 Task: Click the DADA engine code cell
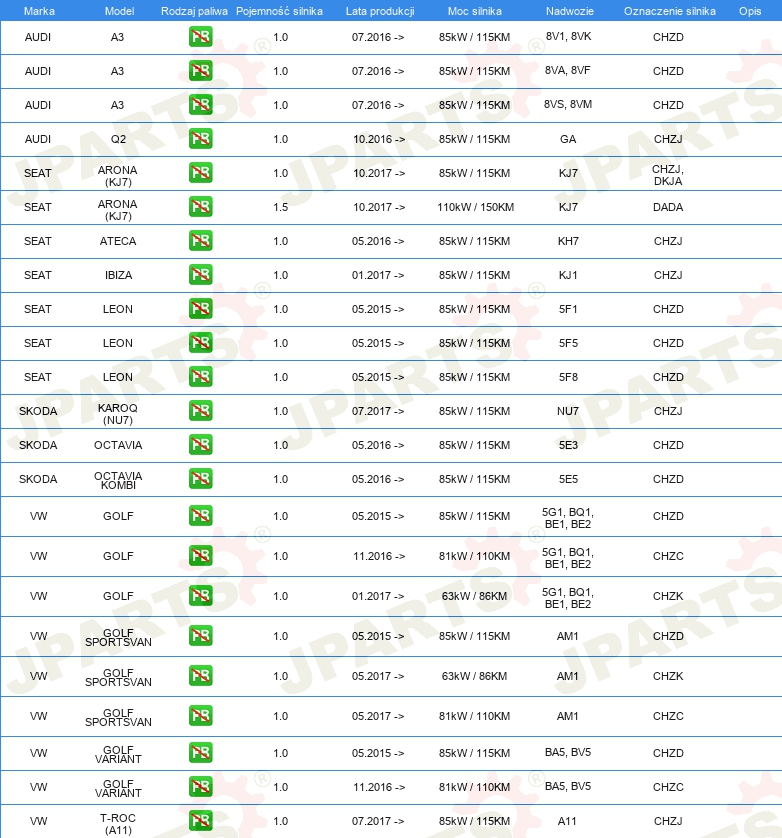coord(668,207)
